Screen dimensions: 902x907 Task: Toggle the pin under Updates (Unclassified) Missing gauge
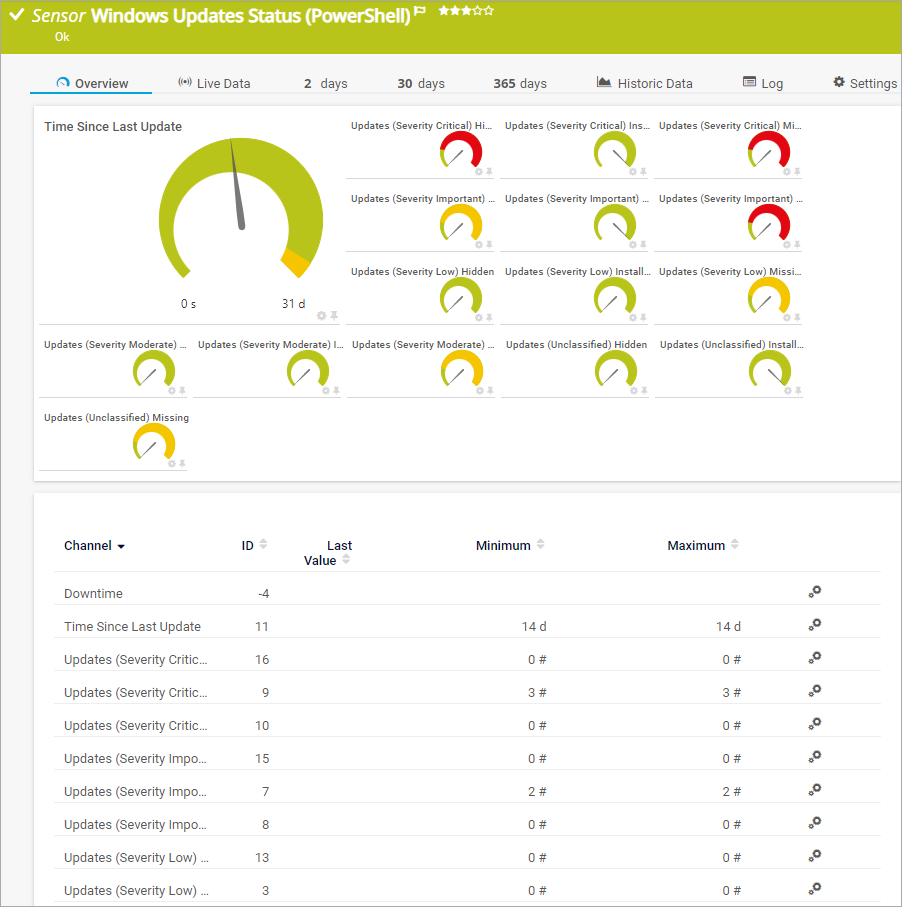182,463
